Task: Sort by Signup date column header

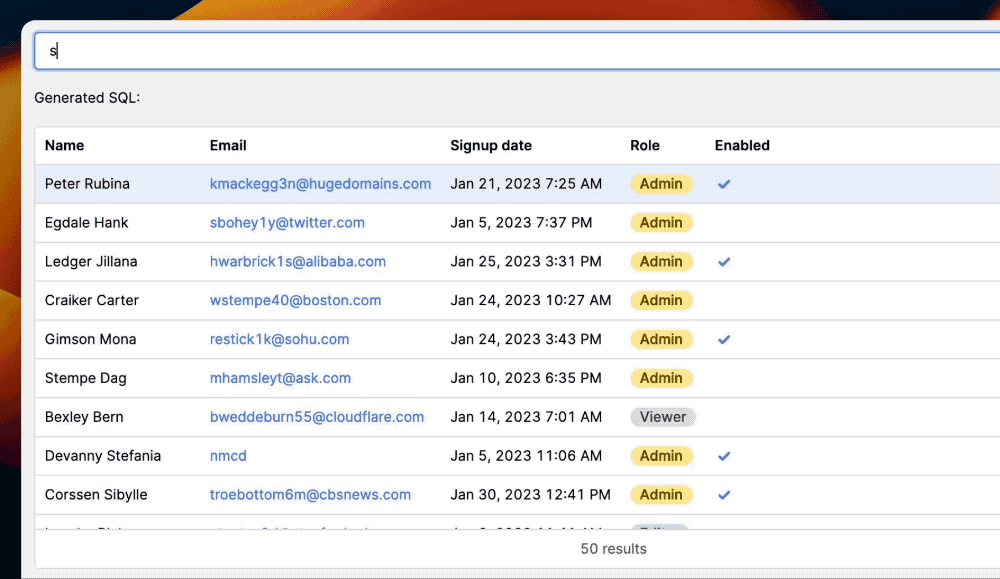Action: click(x=491, y=146)
